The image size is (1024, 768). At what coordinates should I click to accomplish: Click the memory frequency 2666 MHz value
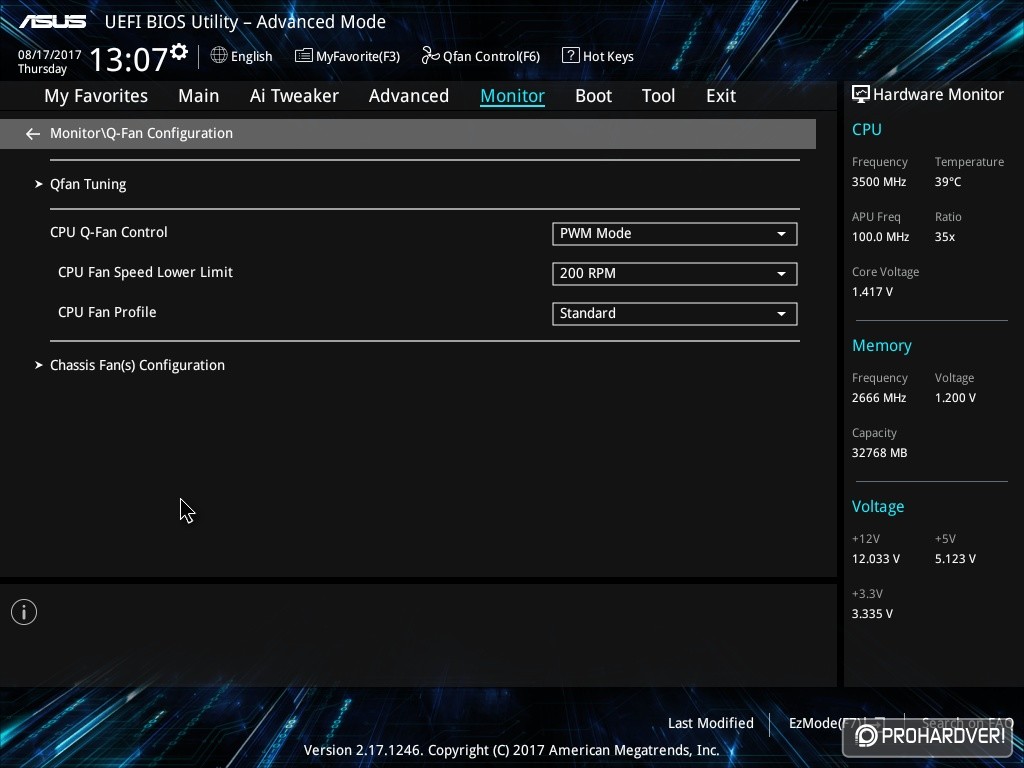(x=879, y=398)
